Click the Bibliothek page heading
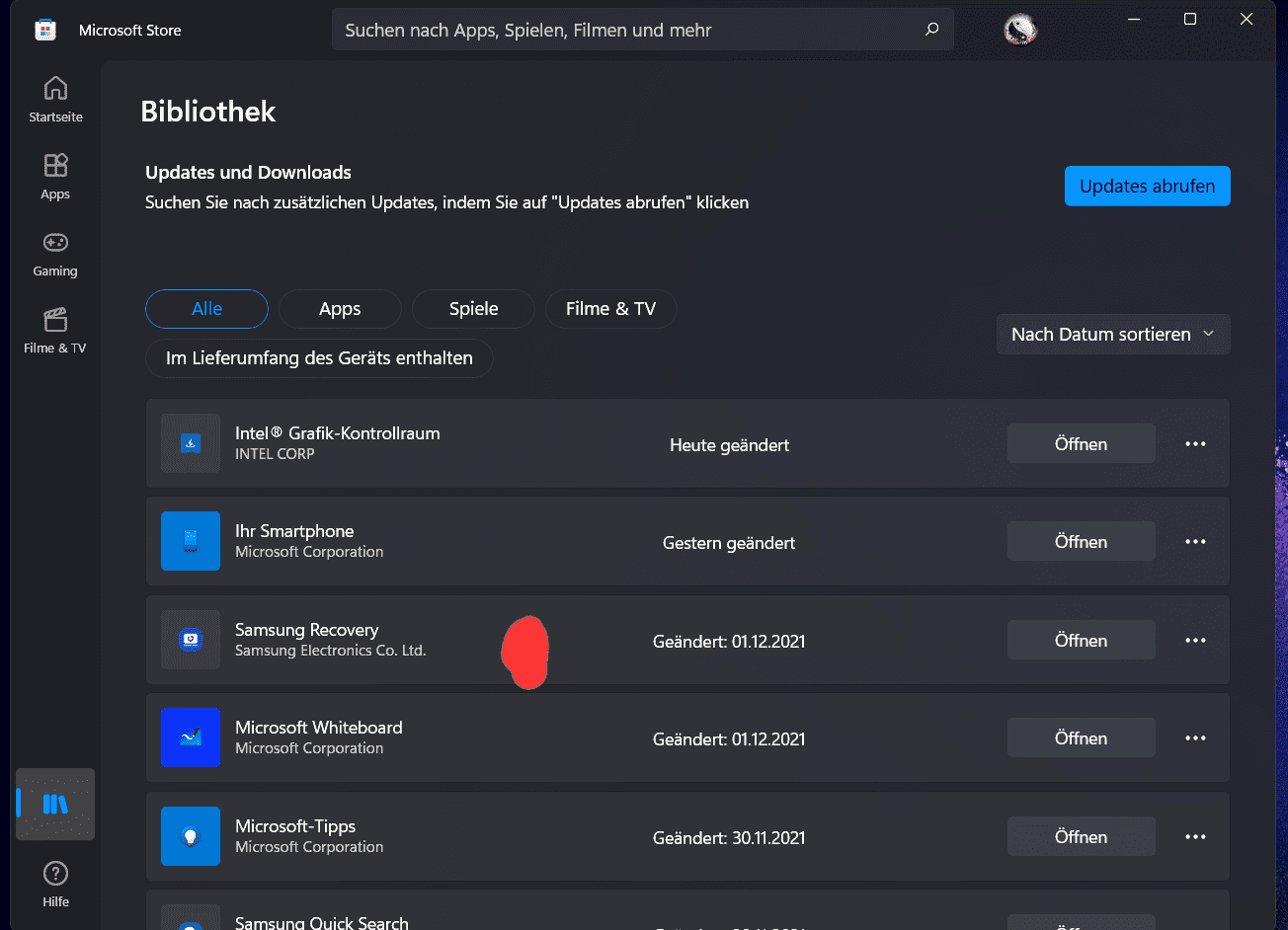The width and height of the screenshot is (1288, 930). [x=208, y=112]
